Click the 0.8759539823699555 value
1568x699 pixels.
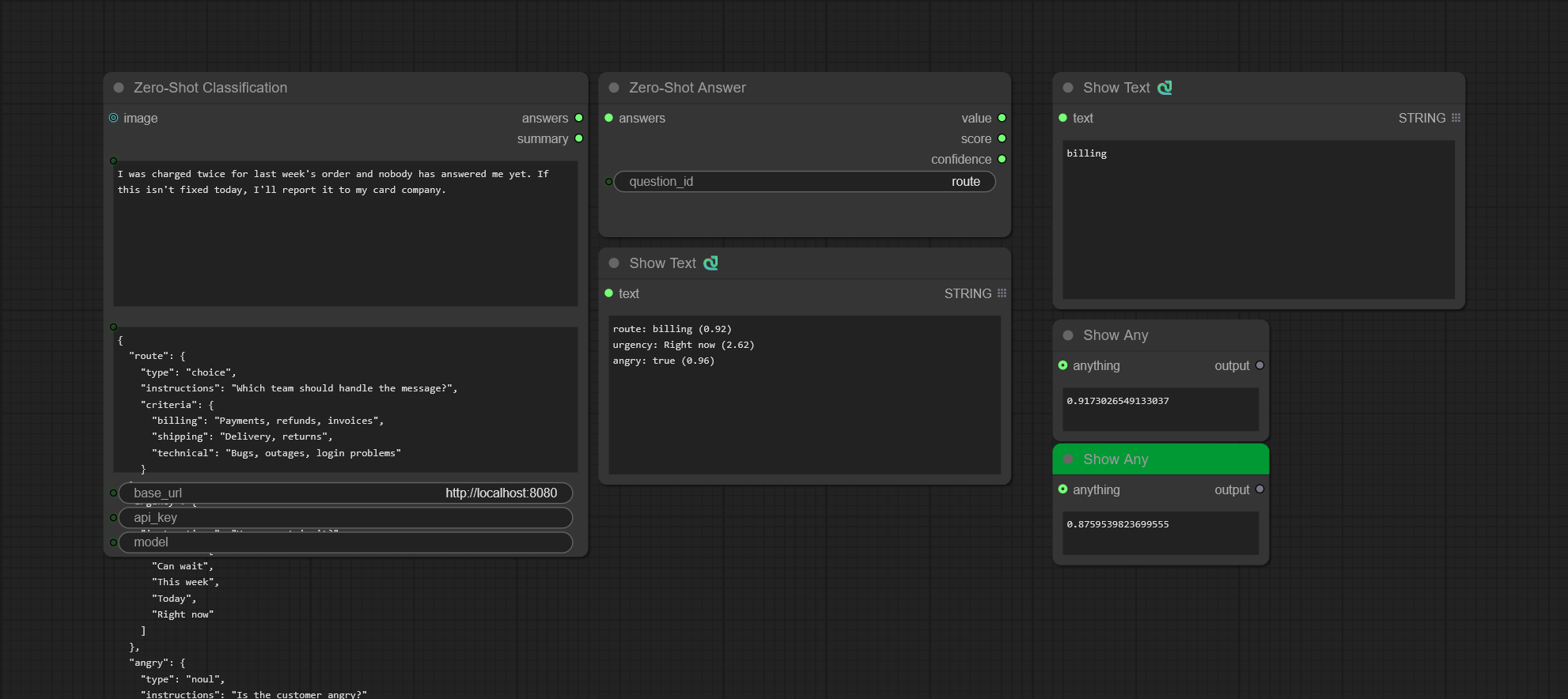(1118, 524)
